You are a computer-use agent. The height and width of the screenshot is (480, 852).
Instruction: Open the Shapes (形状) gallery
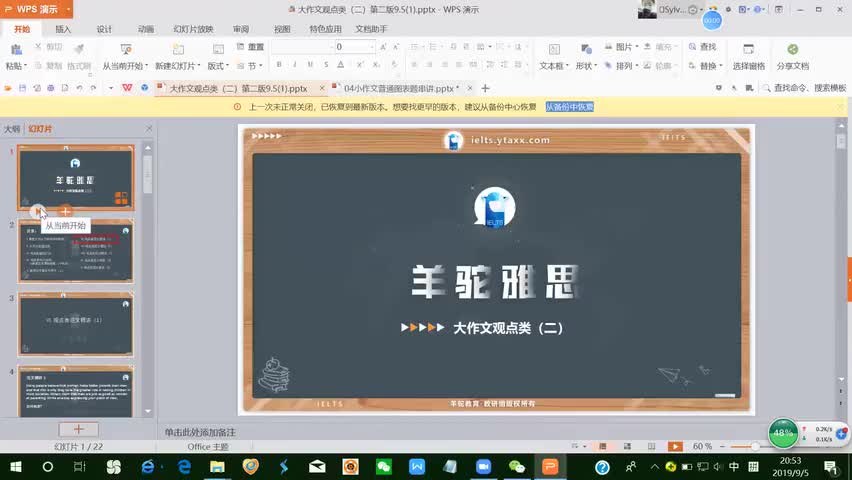point(586,57)
